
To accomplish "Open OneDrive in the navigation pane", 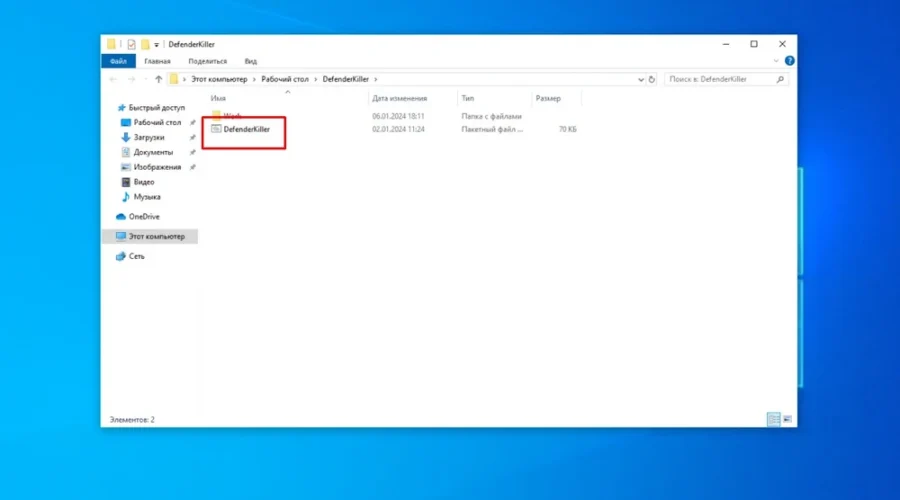I will tap(143, 216).
